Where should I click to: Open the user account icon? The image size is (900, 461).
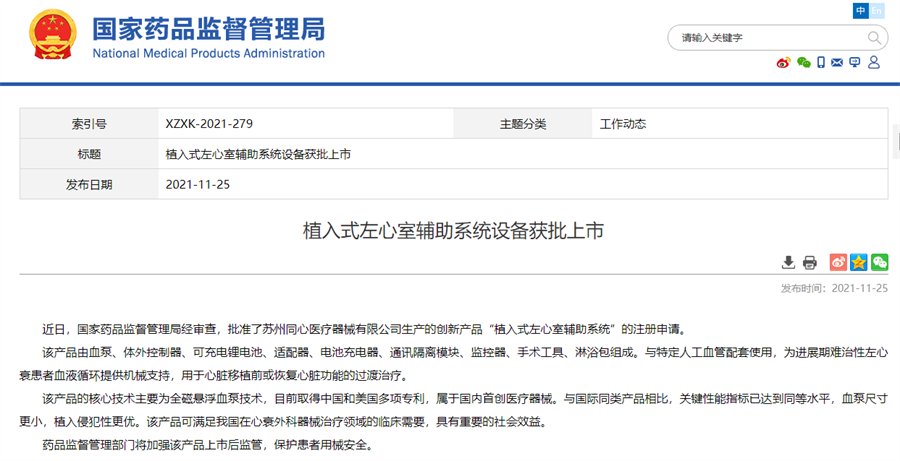coord(873,62)
